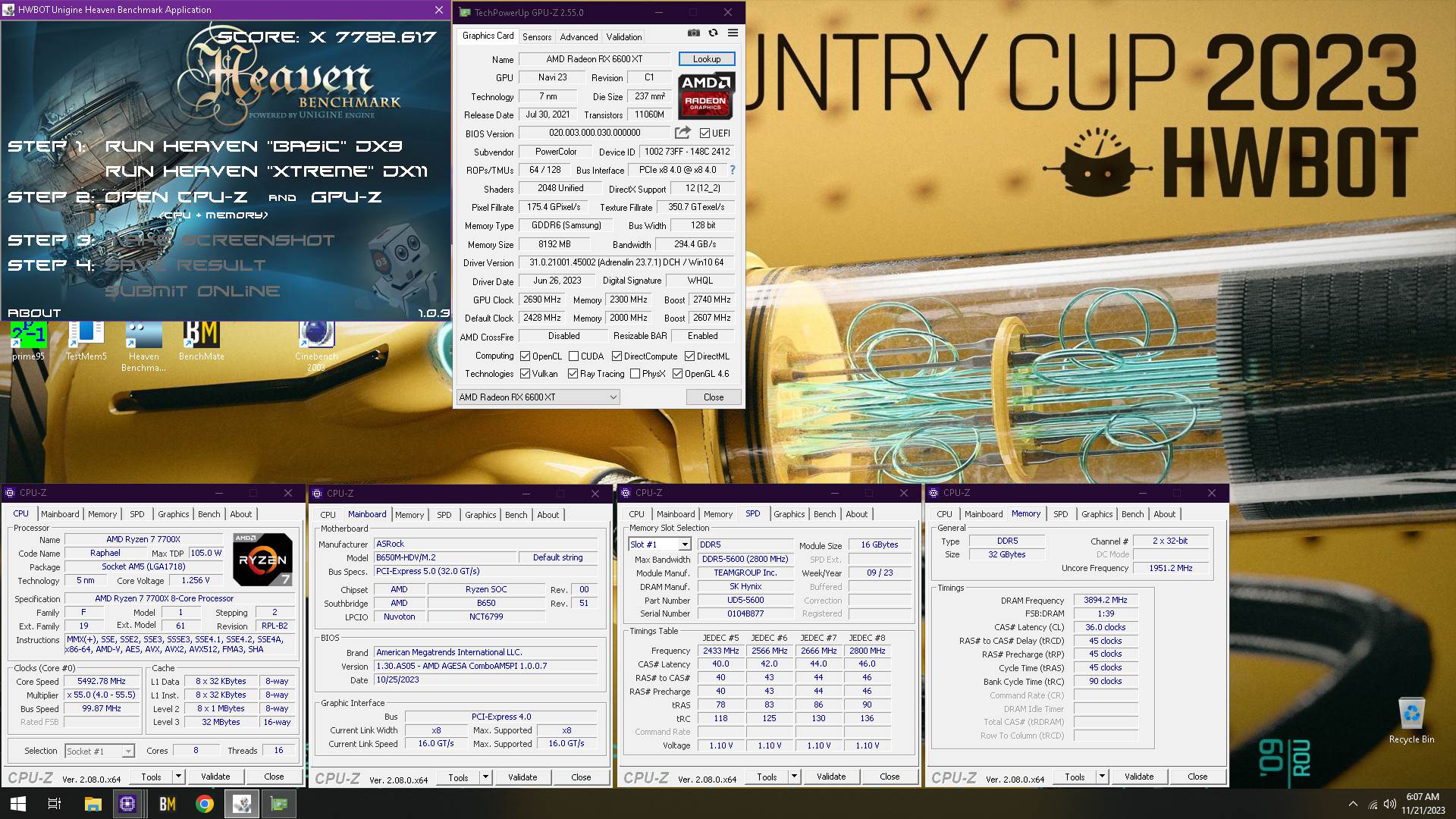Click the Lookup button in GPU-Z

[706, 59]
